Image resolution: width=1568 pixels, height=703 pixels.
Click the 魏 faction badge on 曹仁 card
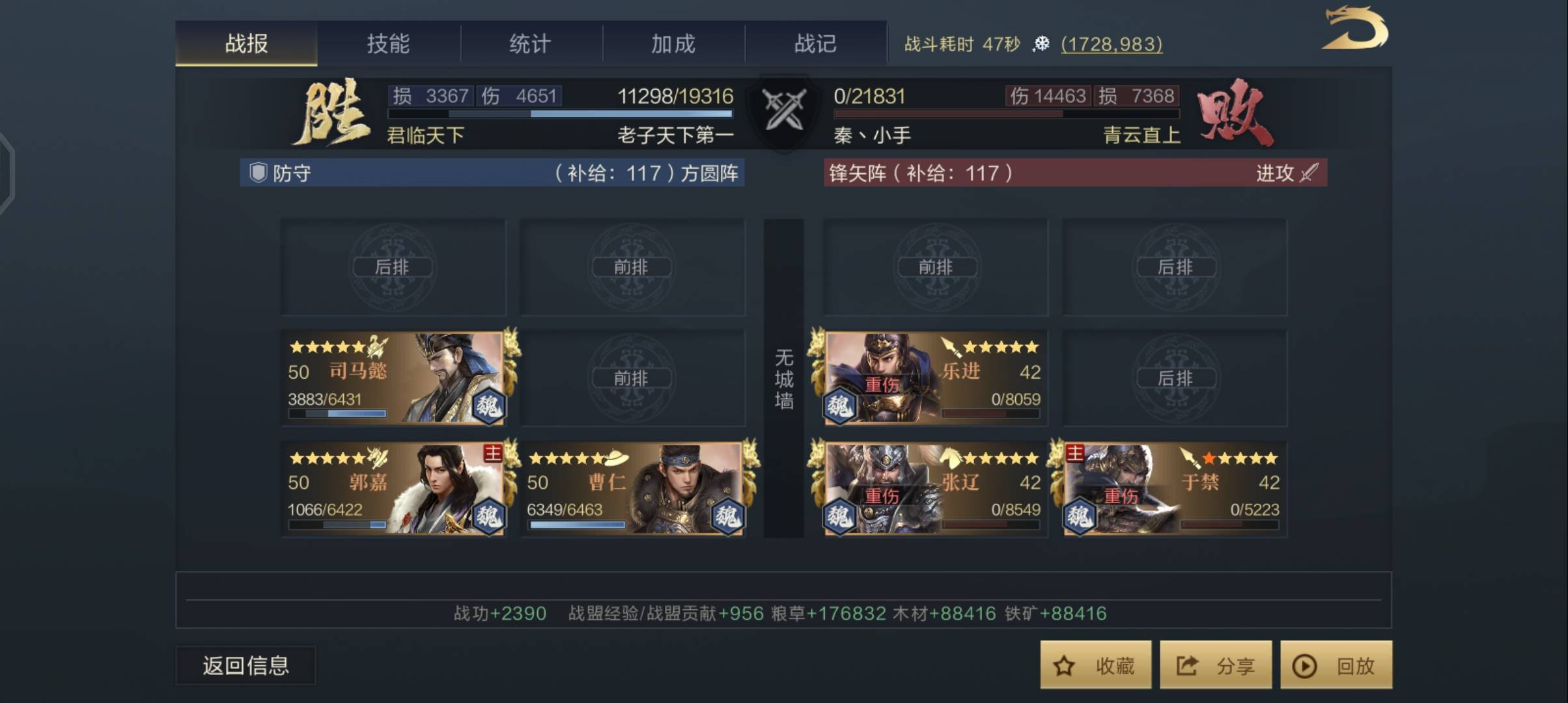(727, 516)
